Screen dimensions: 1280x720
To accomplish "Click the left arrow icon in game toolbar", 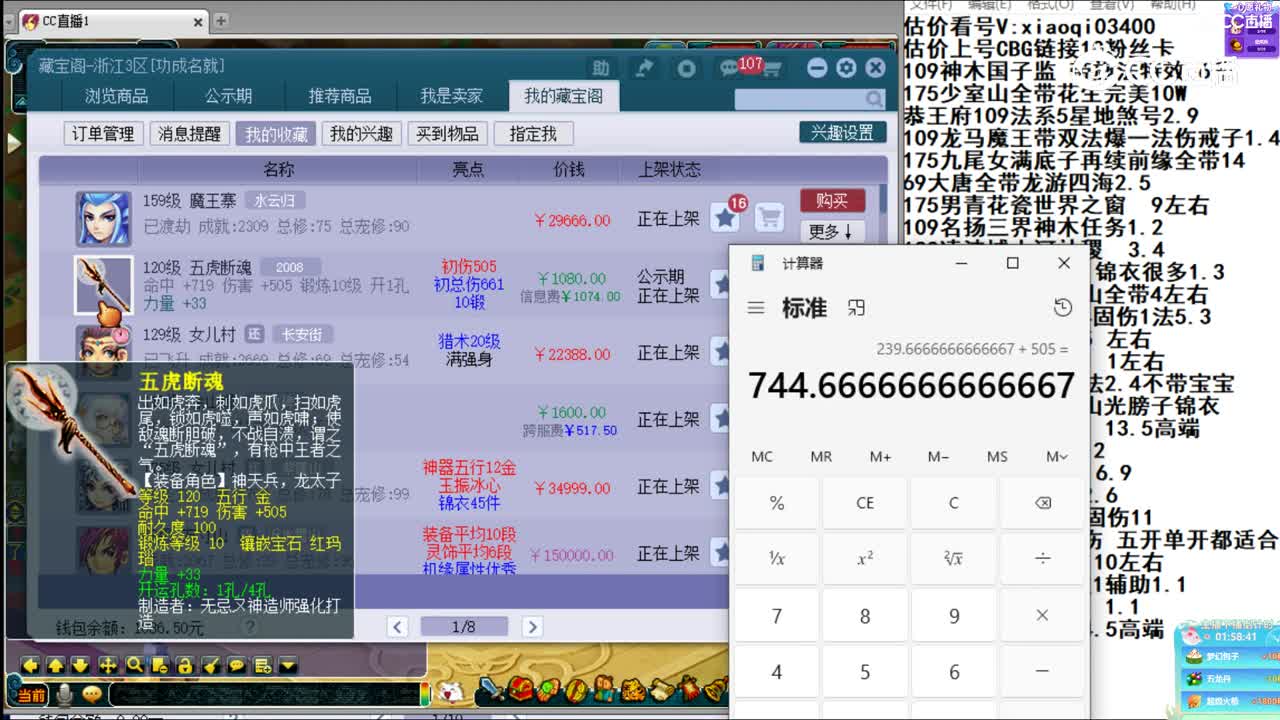I will (x=30, y=665).
